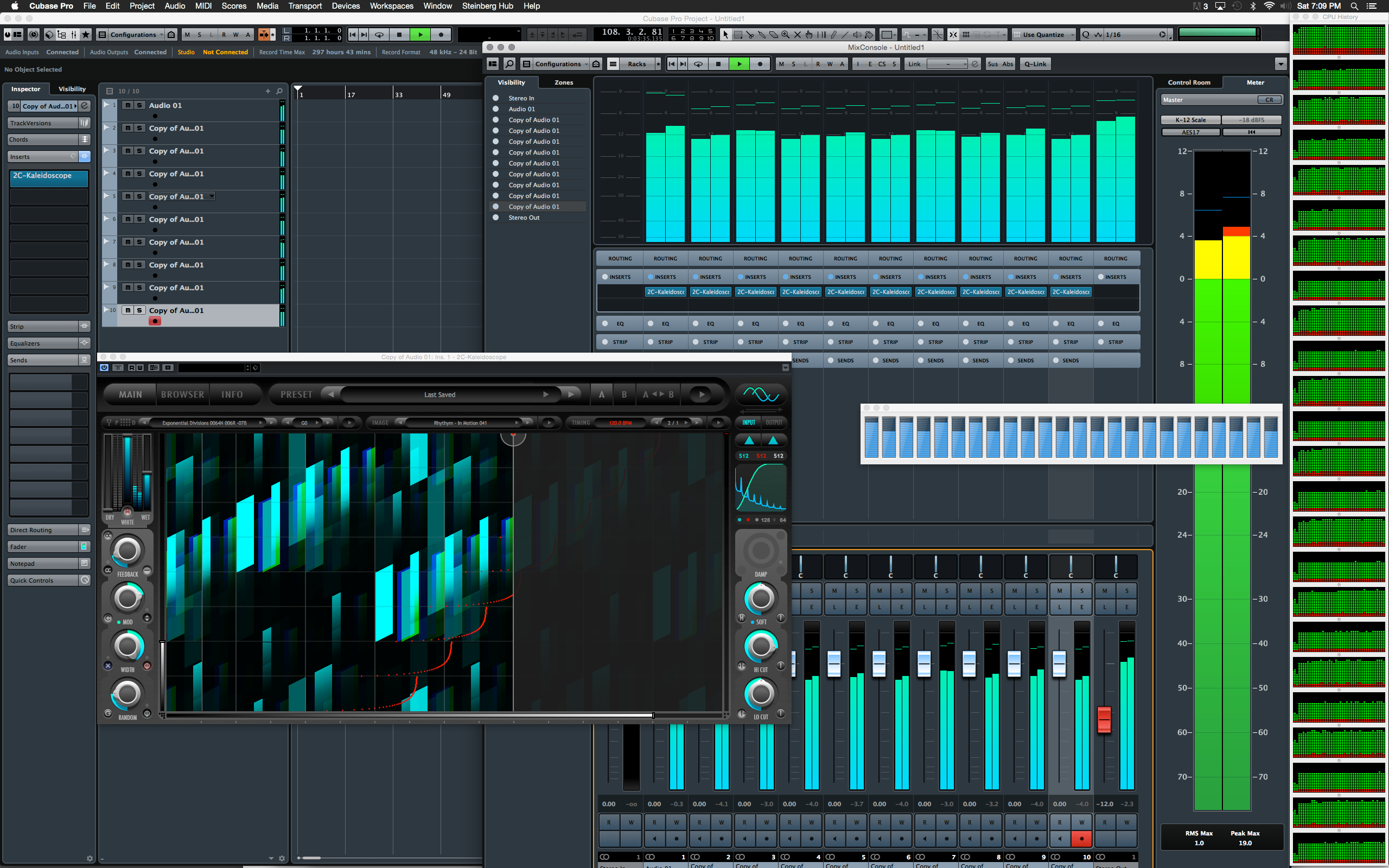1389x868 pixels.
Task: Click the 120.0 BPM timing field
Action: (x=621, y=423)
